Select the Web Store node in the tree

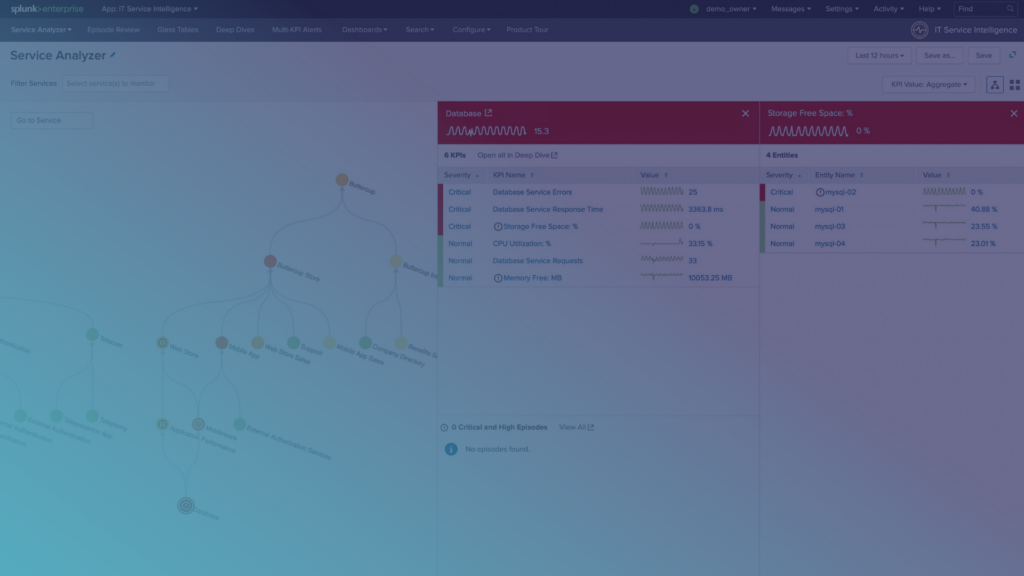[x=163, y=343]
